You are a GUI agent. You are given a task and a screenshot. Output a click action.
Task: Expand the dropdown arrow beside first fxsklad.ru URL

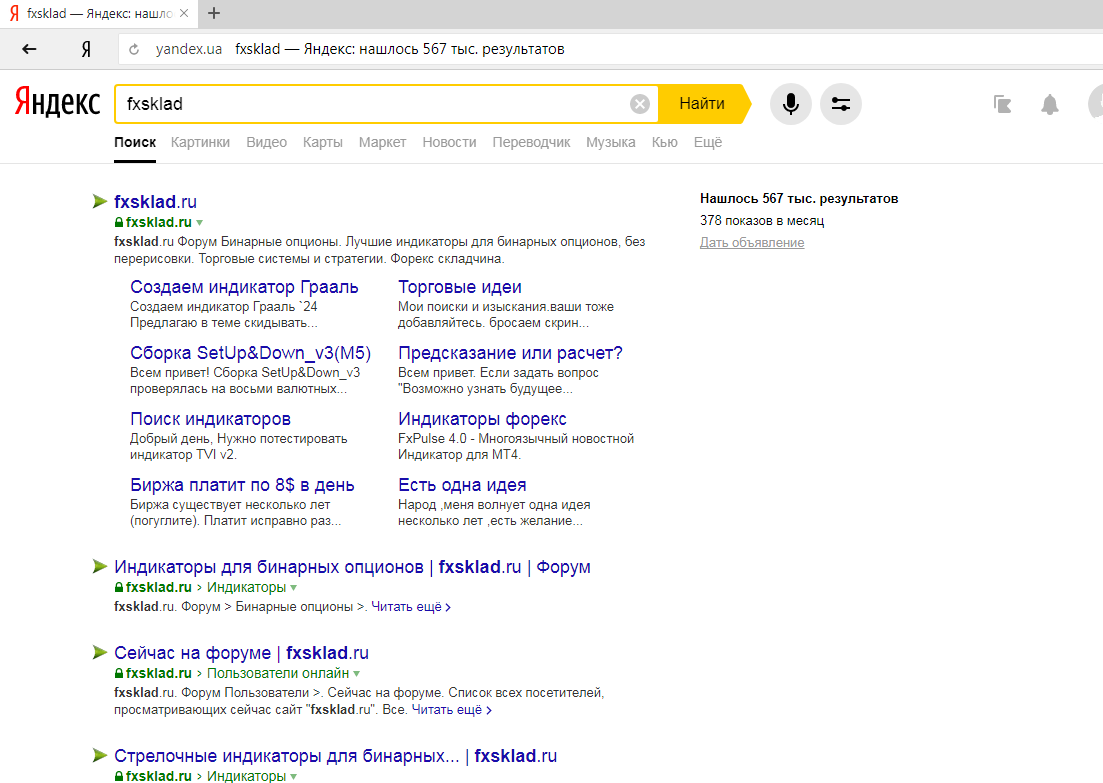[x=200, y=222]
